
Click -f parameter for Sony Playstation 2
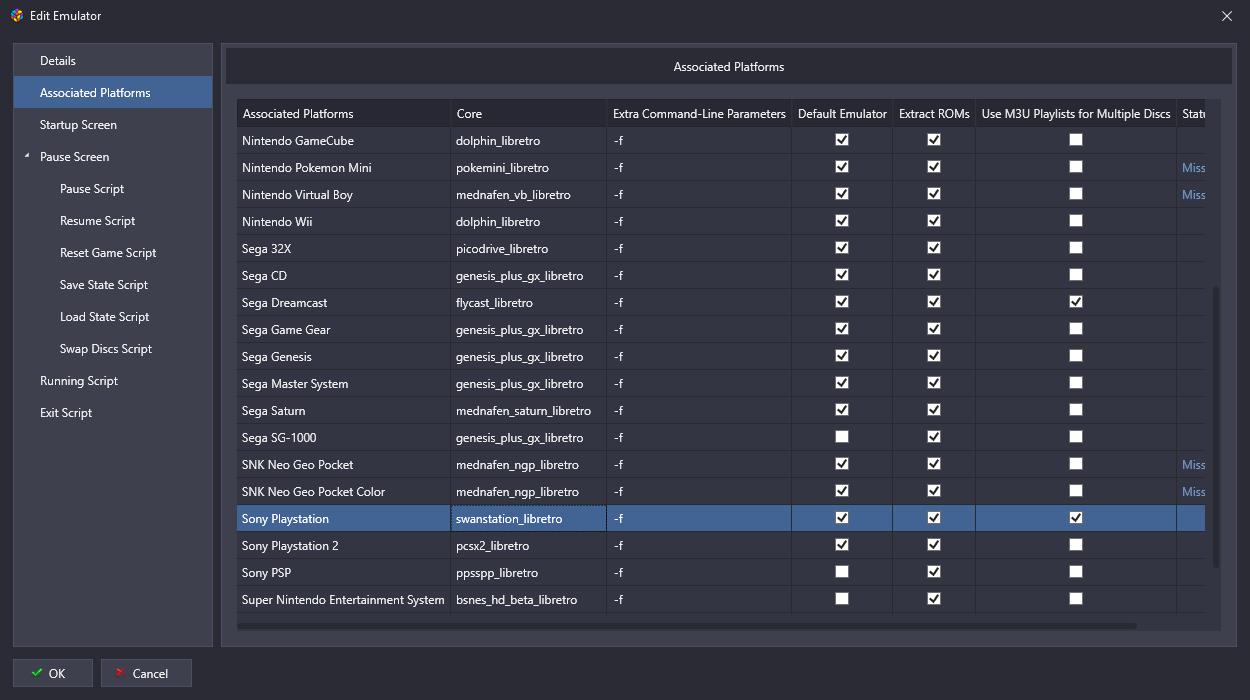(x=699, y=546)
